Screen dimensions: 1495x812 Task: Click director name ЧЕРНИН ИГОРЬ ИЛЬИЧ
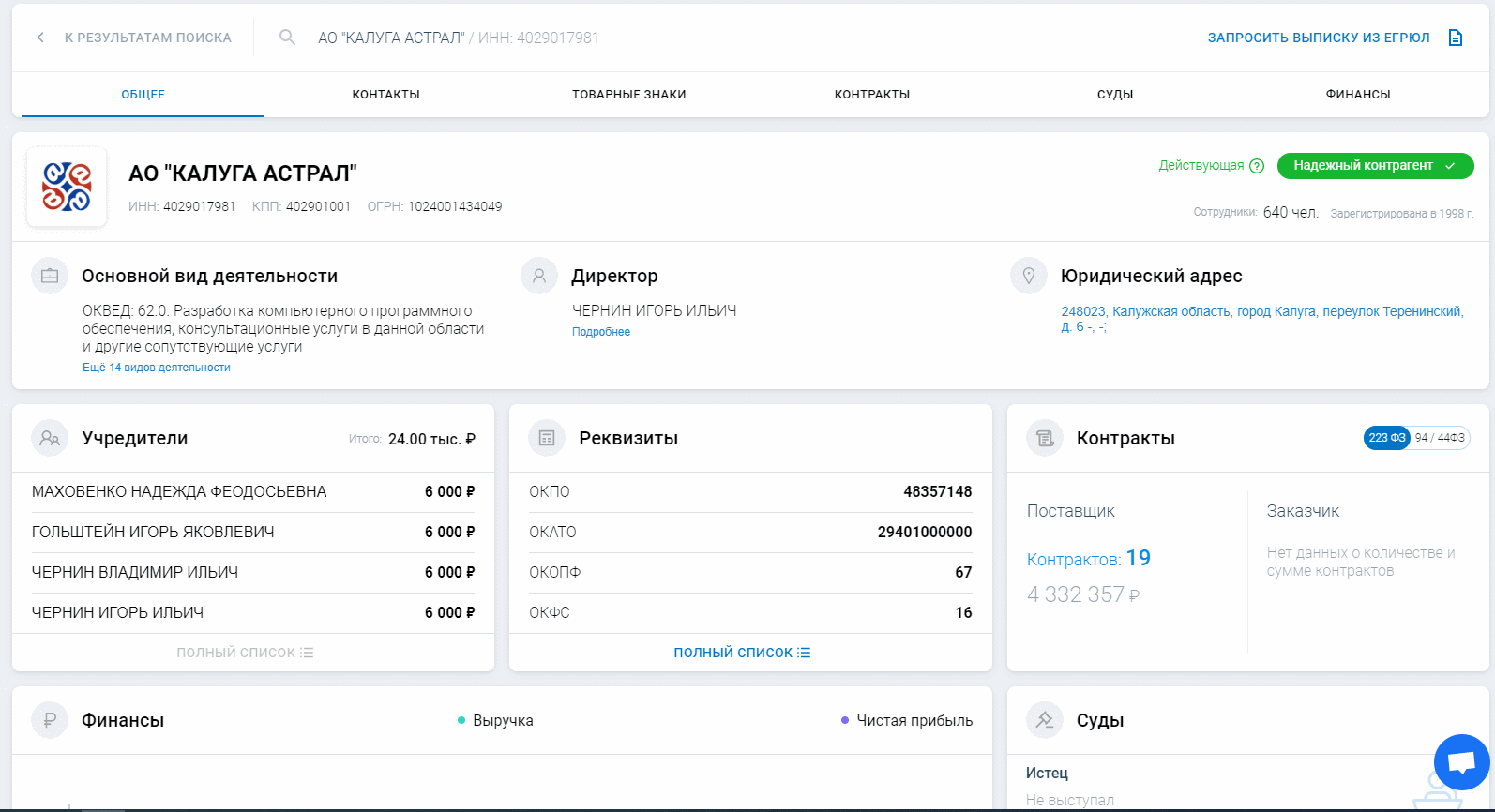point(655,310)
